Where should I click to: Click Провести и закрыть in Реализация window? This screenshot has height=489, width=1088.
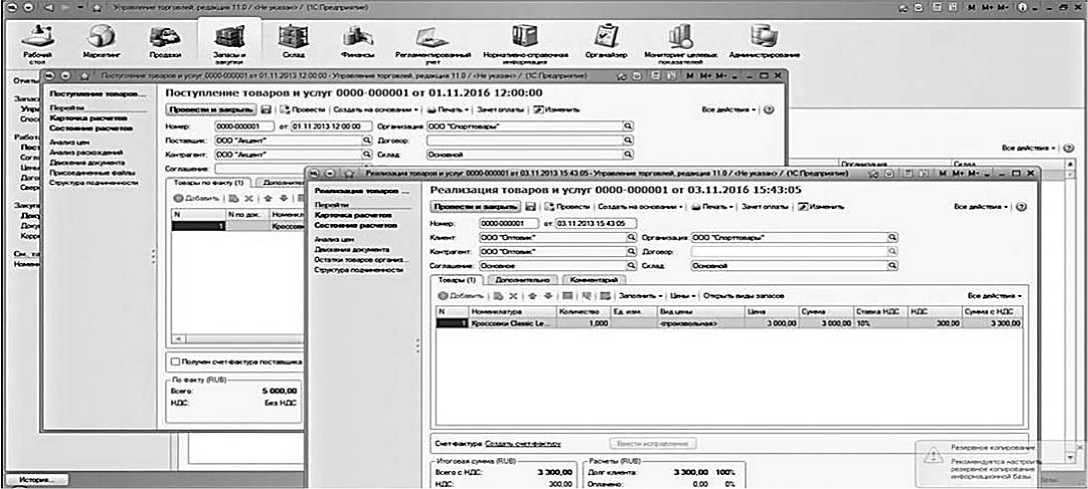tap(476, 207)
